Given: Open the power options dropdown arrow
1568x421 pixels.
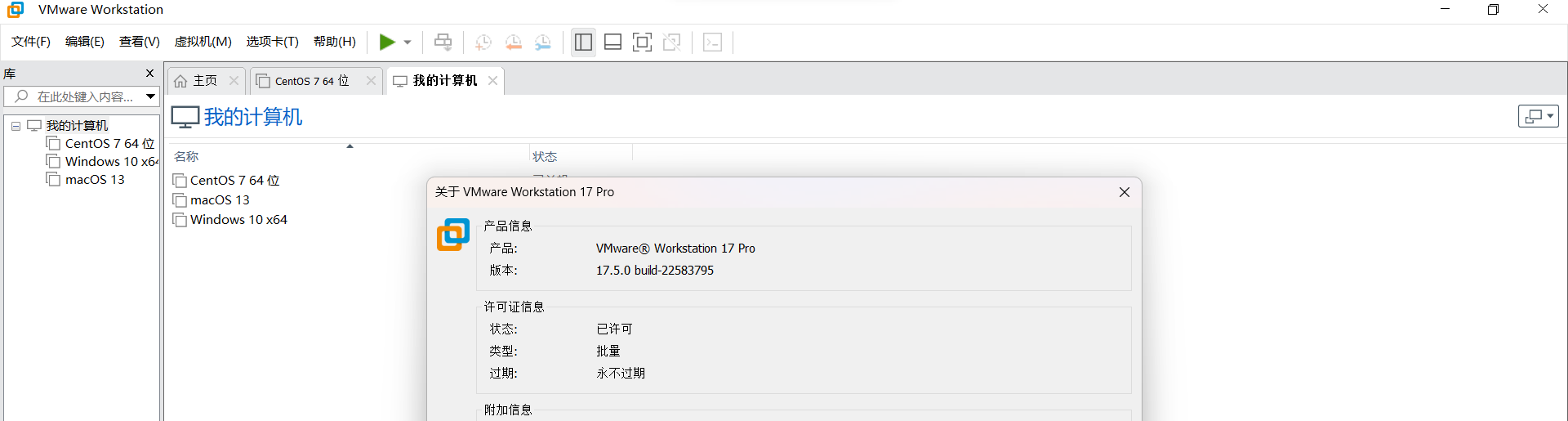Looking at the screenshot, I should coord(408,43).
